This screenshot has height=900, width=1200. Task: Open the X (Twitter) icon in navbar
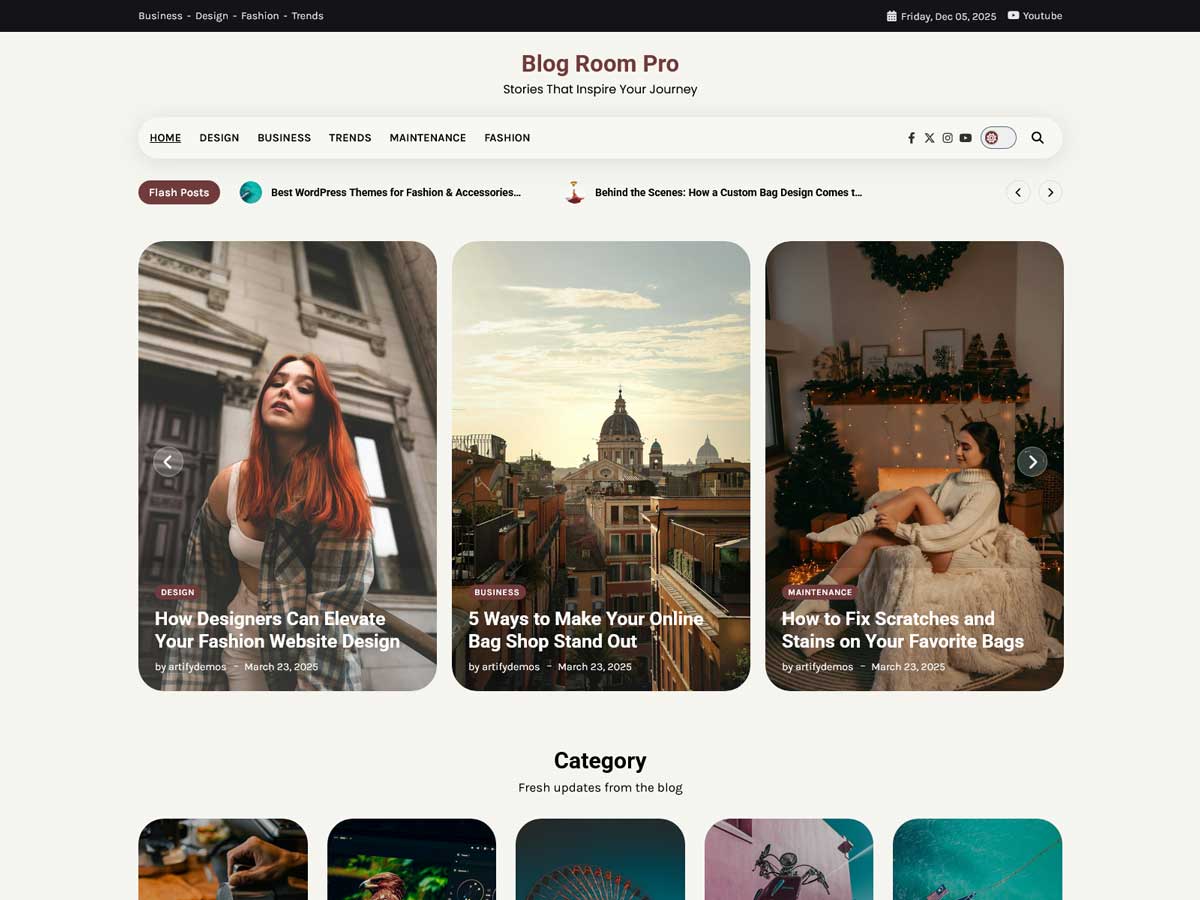(929, 138)
